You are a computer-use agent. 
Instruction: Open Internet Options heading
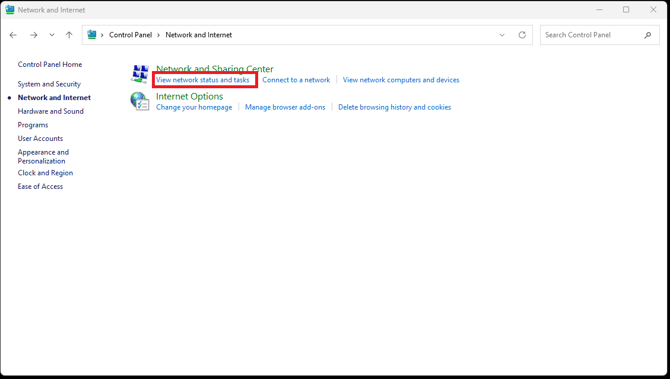coord(189,97)
